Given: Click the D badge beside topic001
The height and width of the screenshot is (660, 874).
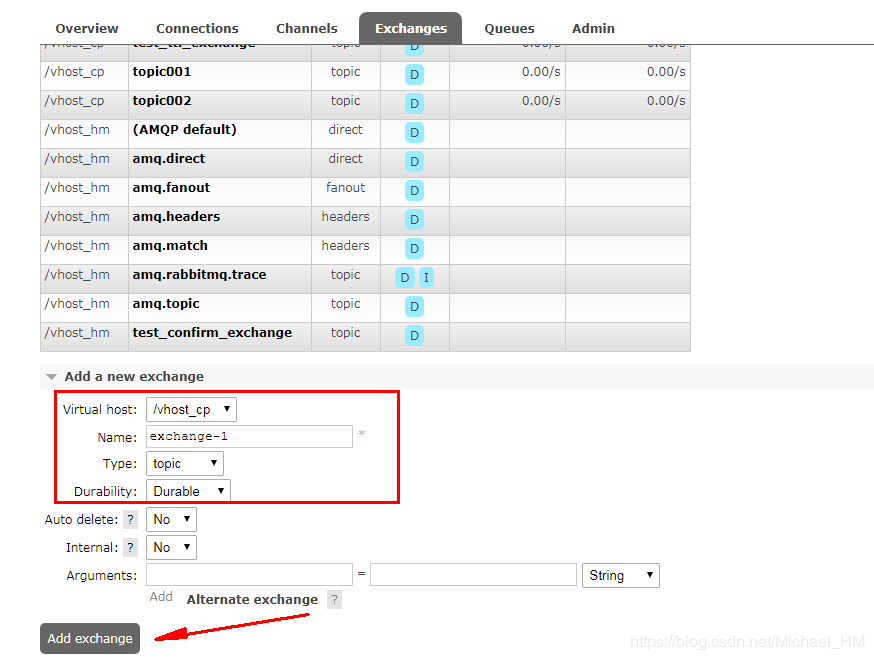Looking at the screenshot, I should 414,74.
